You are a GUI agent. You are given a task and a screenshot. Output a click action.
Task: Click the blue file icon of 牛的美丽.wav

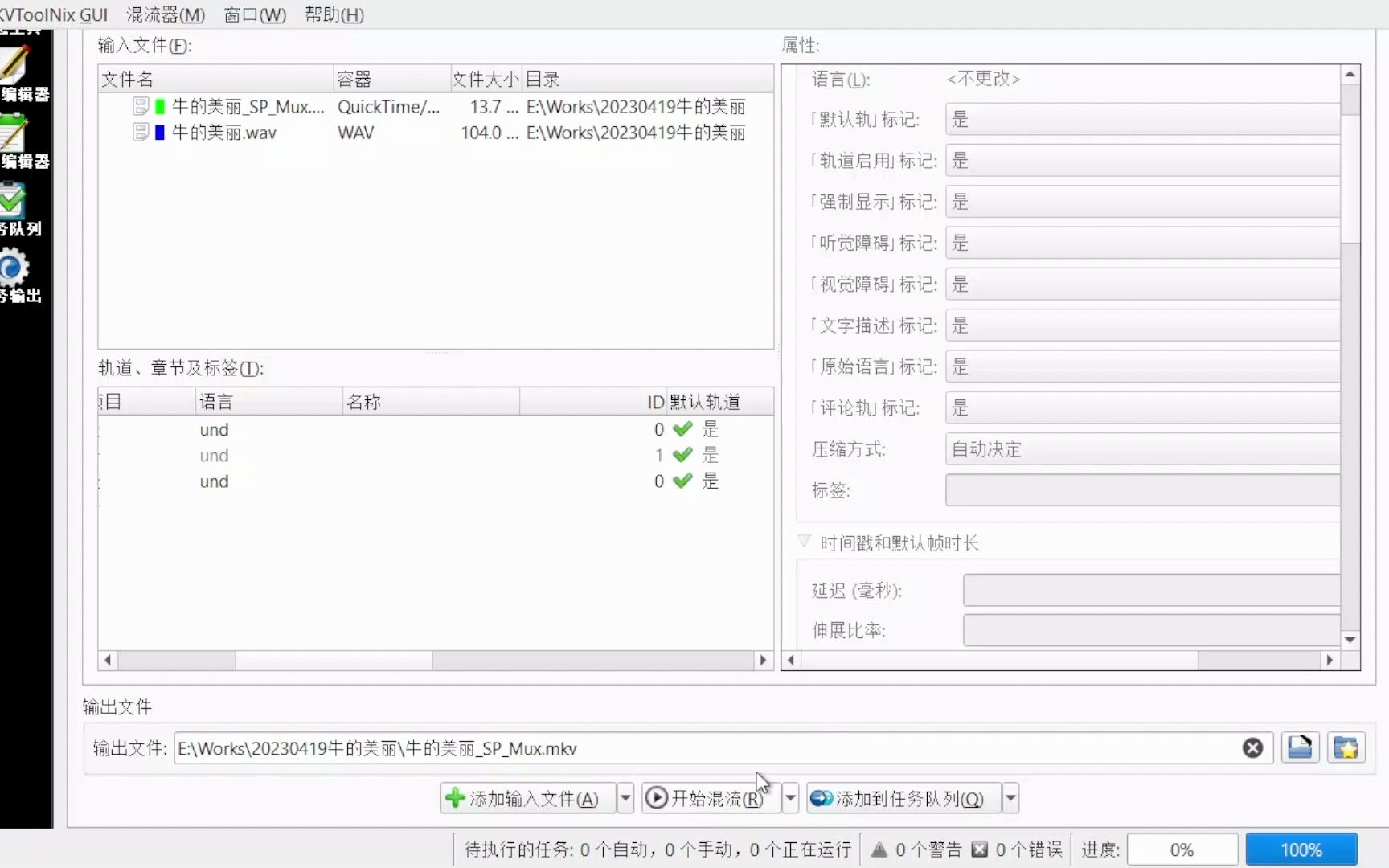pos(159,133)
